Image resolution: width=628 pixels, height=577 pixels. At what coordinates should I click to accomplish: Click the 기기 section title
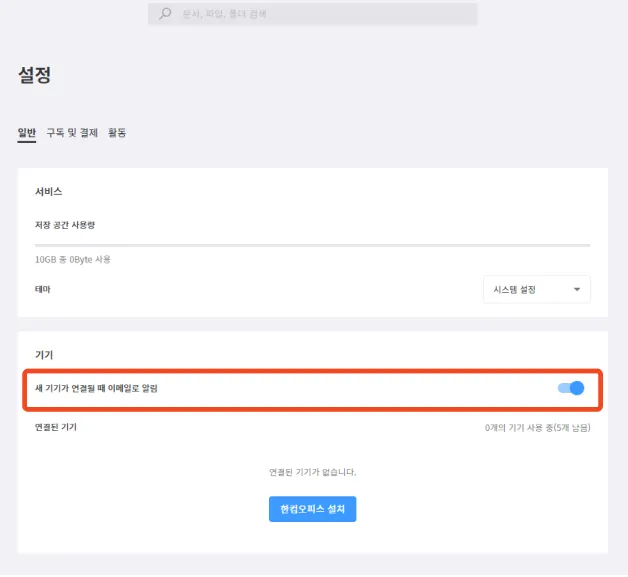point(43,355)
